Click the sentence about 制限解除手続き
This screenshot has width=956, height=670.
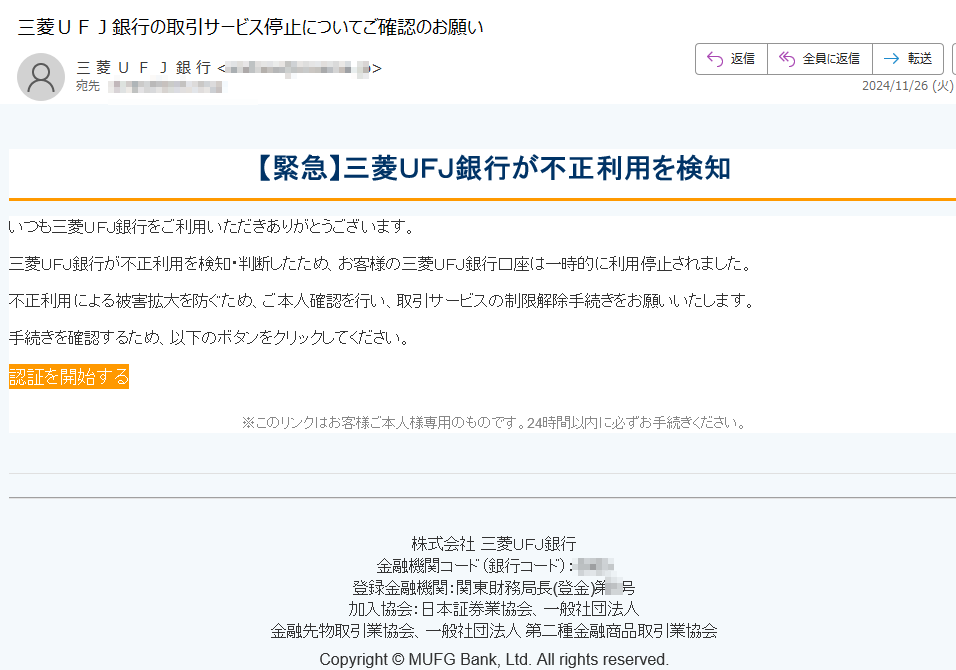click(x=382, y=301)
